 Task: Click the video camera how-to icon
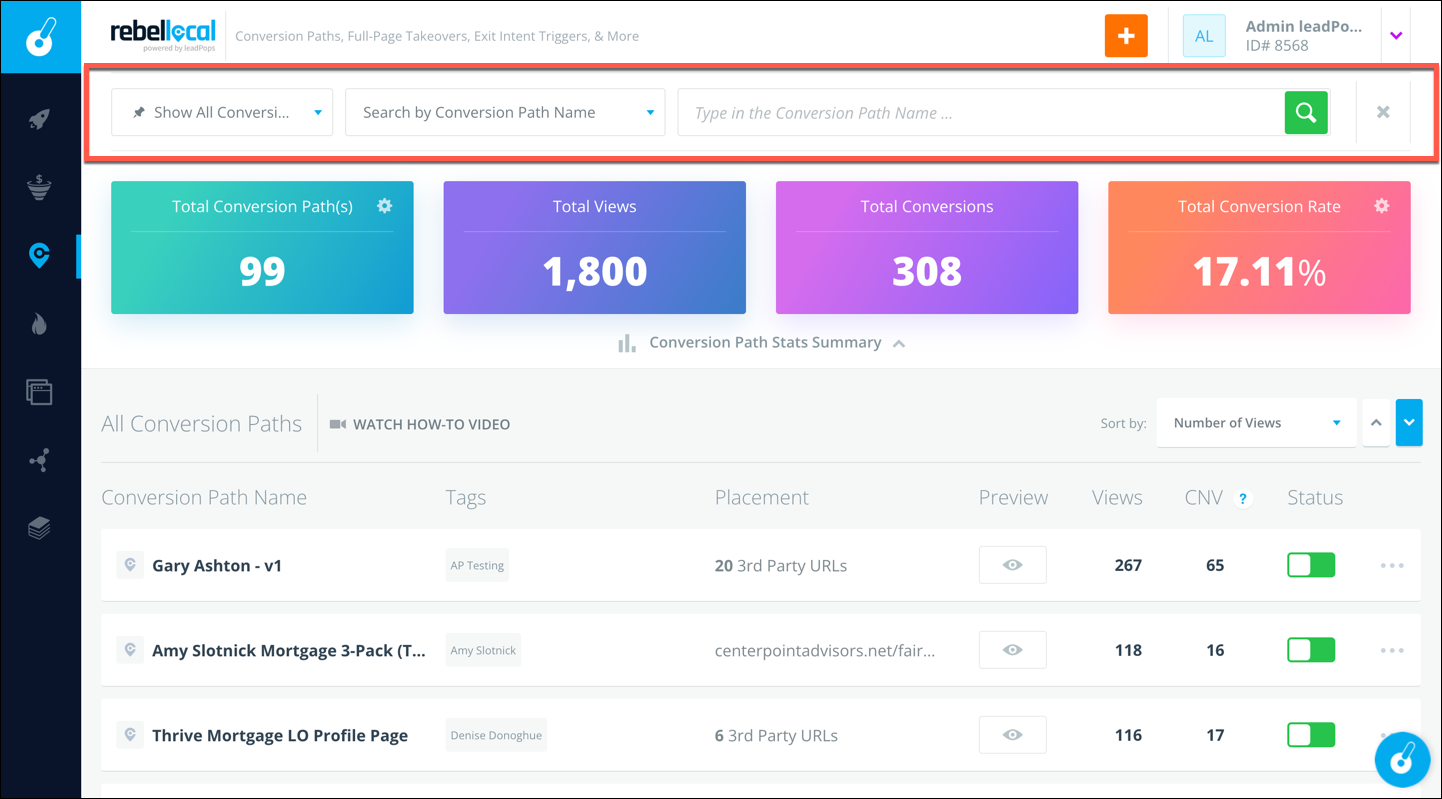(x=338, y=424)
